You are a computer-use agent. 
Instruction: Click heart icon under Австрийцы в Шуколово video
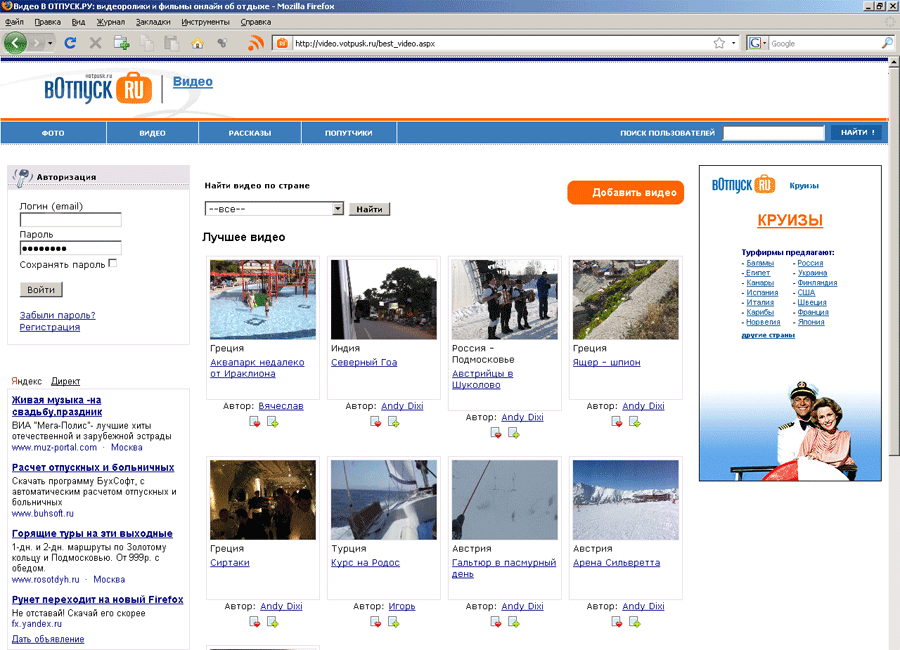coord(496,433)
